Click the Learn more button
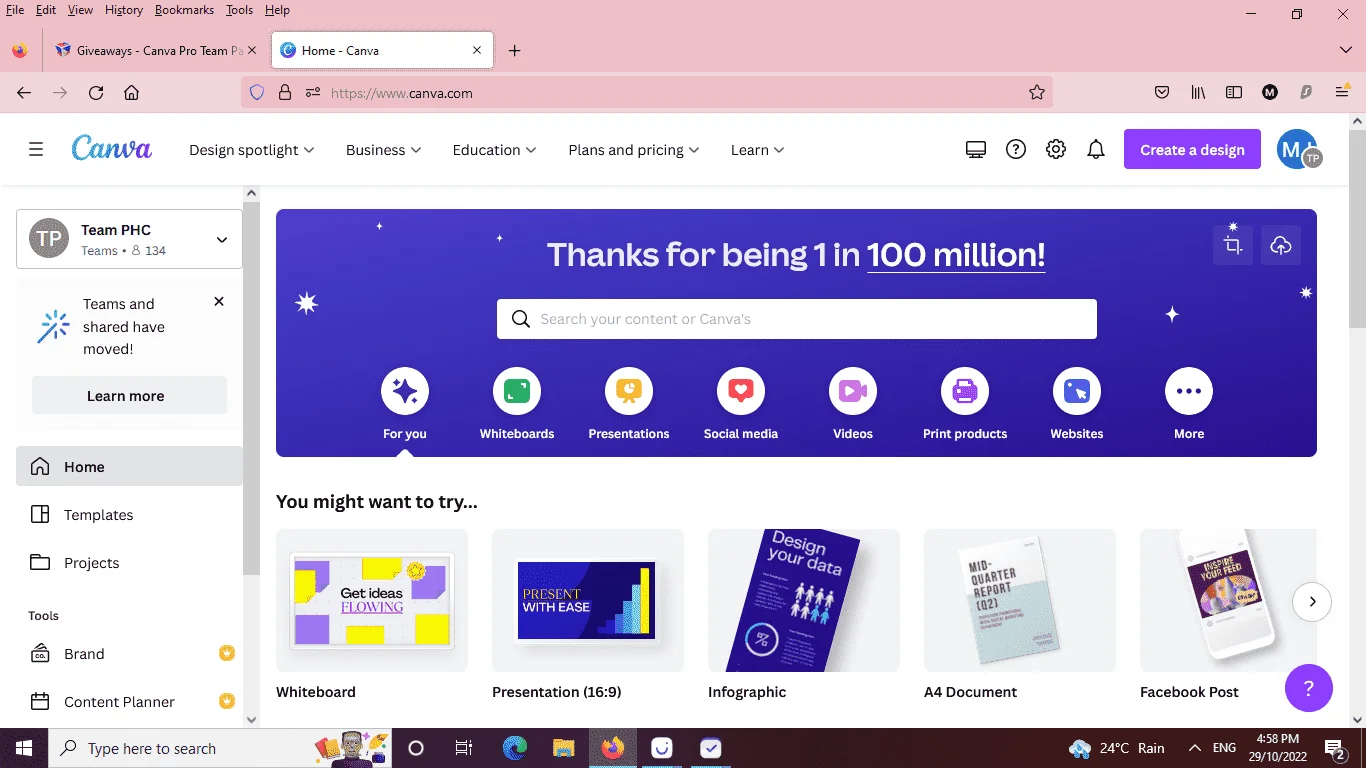Viewport: 1366px width, 768px height. [129, 396]
